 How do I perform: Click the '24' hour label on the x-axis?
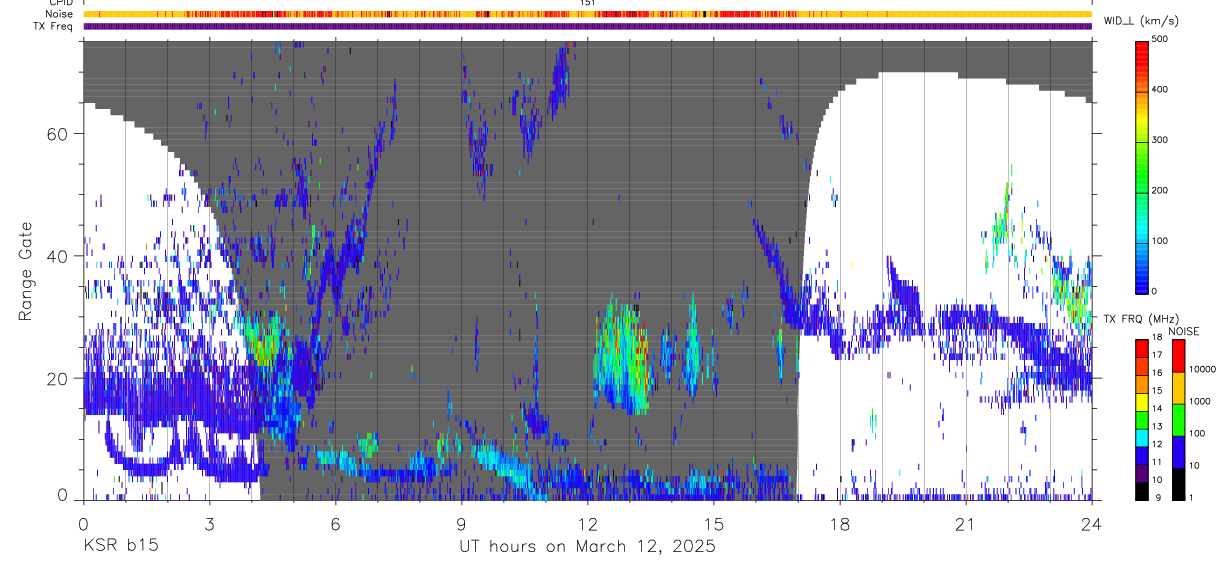point(1091,522)
